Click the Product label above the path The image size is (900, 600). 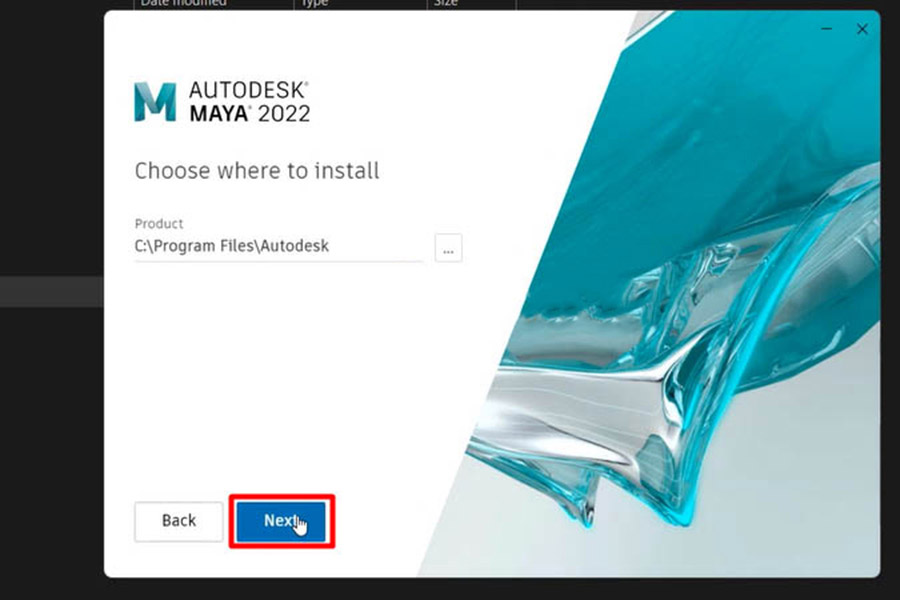click(159, 223)
